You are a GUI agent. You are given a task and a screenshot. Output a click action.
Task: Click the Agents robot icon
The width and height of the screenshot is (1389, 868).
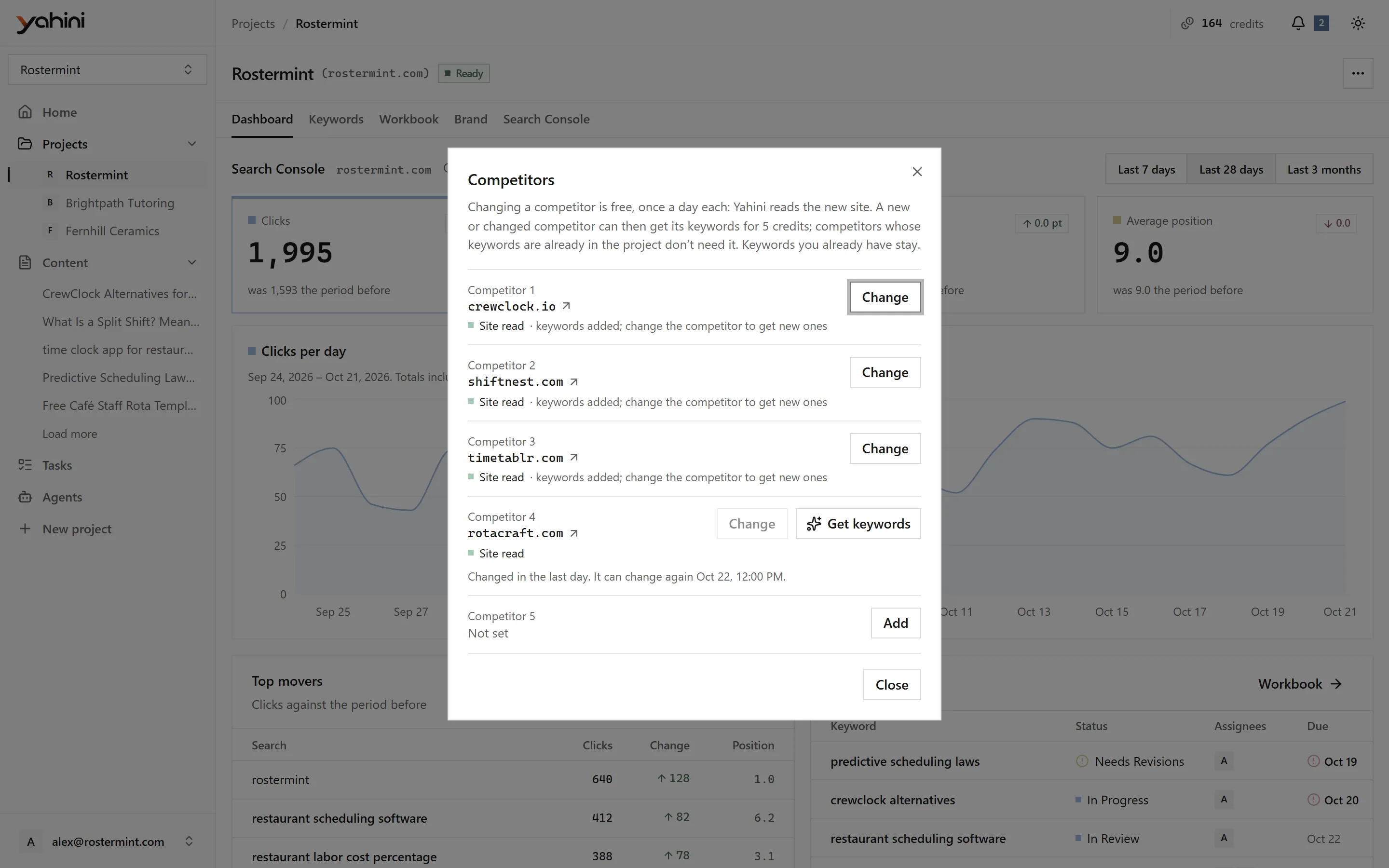tap(25, 497)
